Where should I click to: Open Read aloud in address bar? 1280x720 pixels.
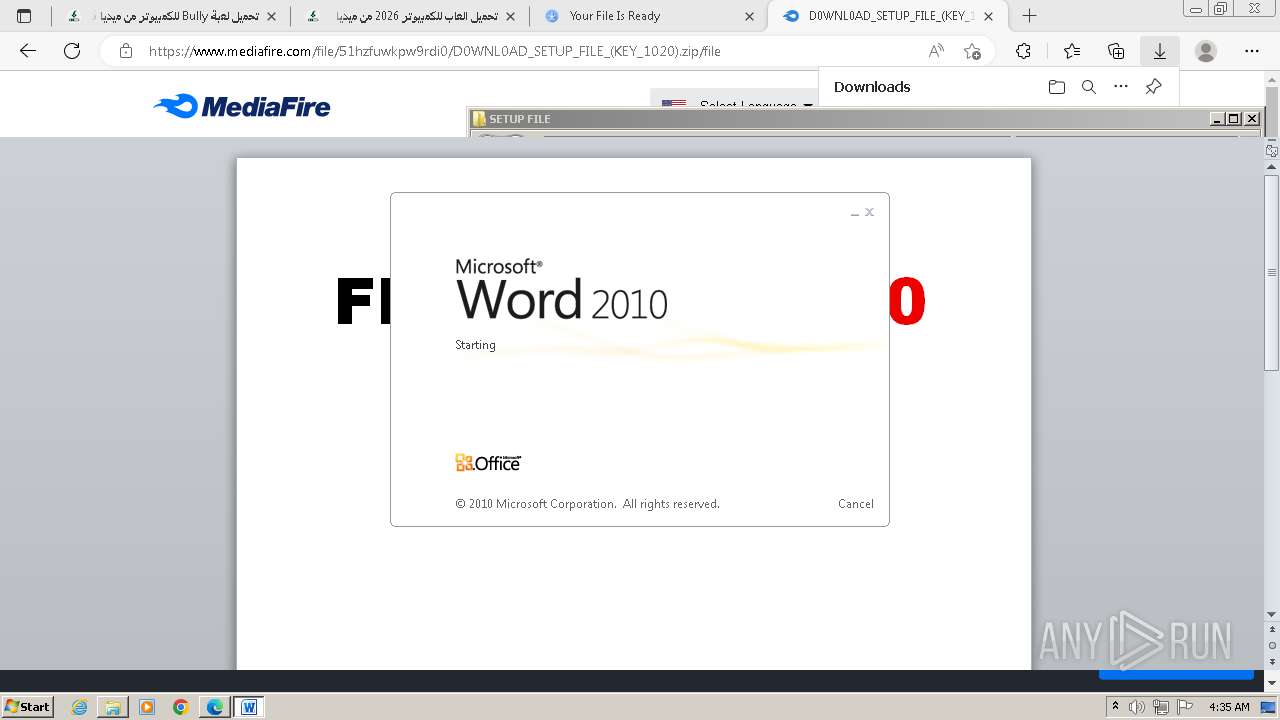click(936, 51)
